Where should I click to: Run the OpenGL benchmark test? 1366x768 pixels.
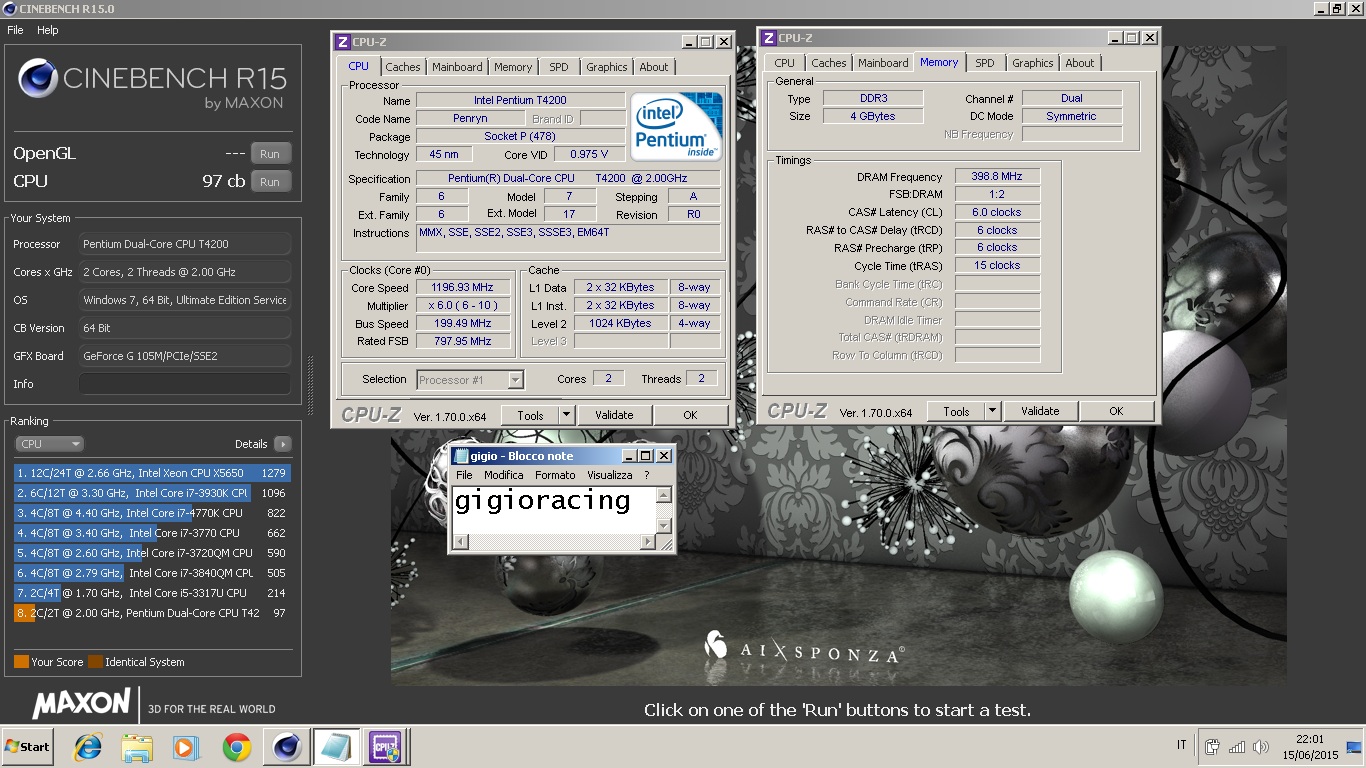[270, 154]
